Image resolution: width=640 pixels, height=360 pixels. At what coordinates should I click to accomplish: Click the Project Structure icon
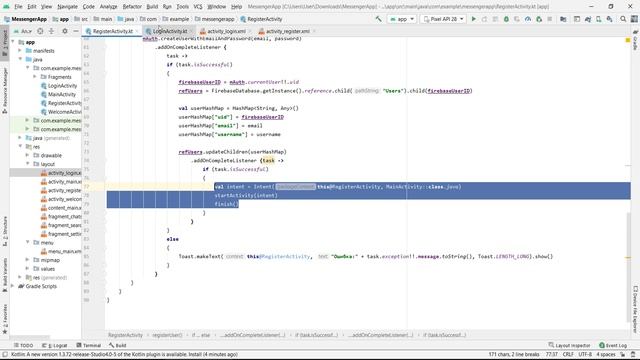(x=563, y=19)
